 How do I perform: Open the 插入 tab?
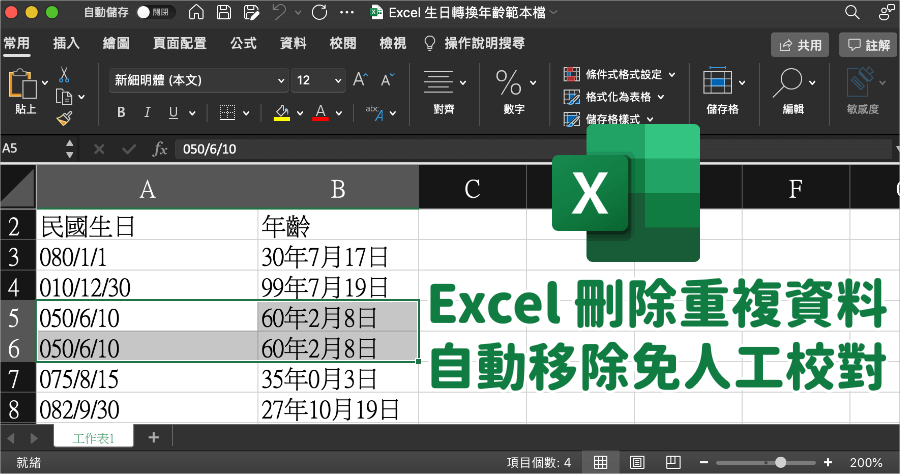tap(66, 43)
